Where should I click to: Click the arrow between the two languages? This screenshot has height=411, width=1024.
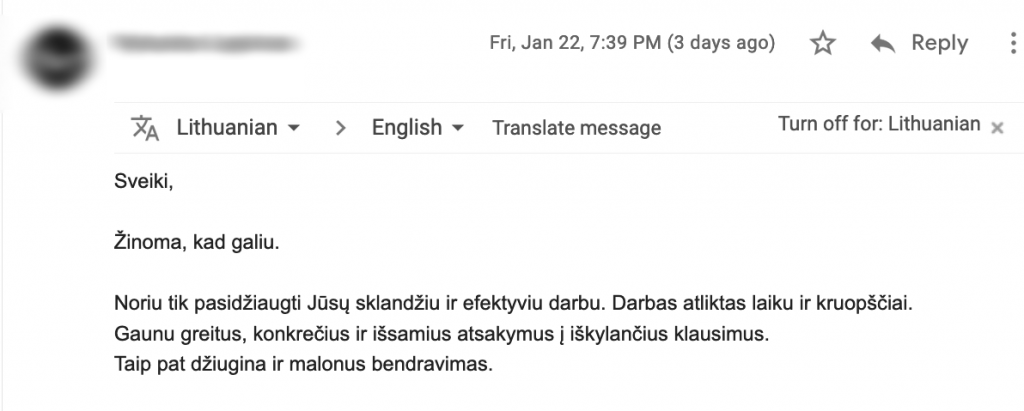click(341, 128)
